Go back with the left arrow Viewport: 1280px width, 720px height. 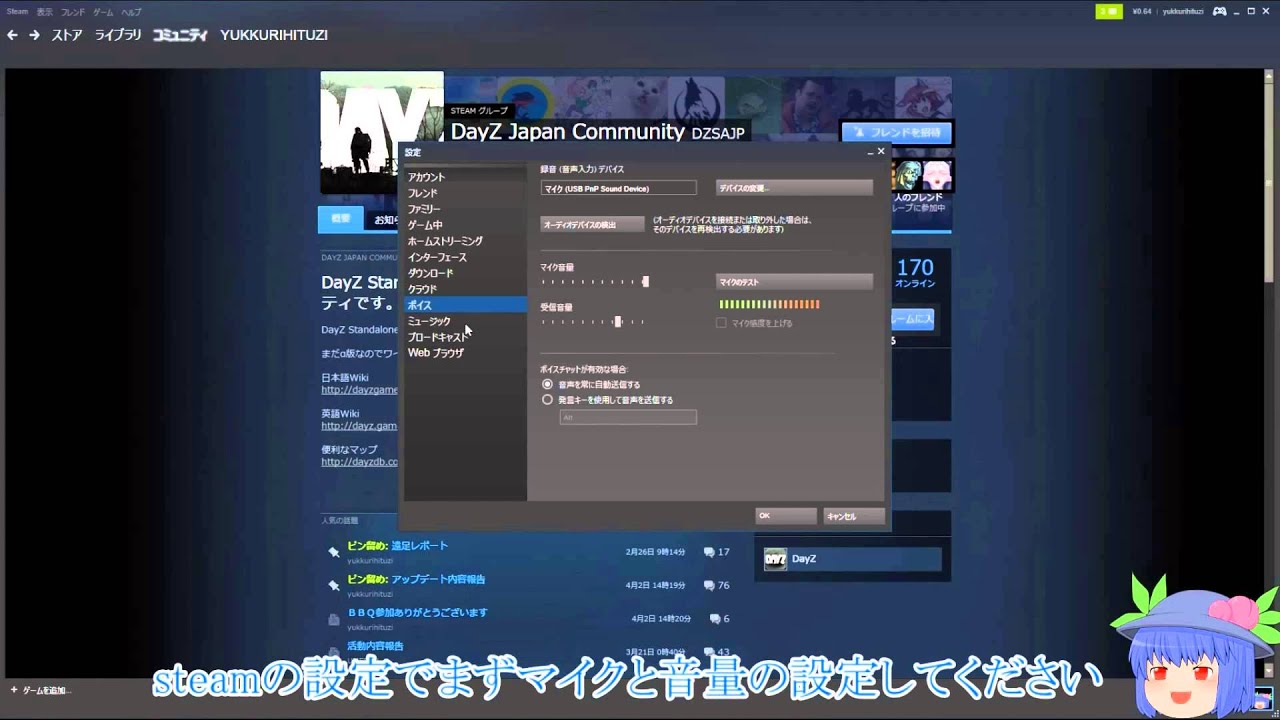[12, 35]
